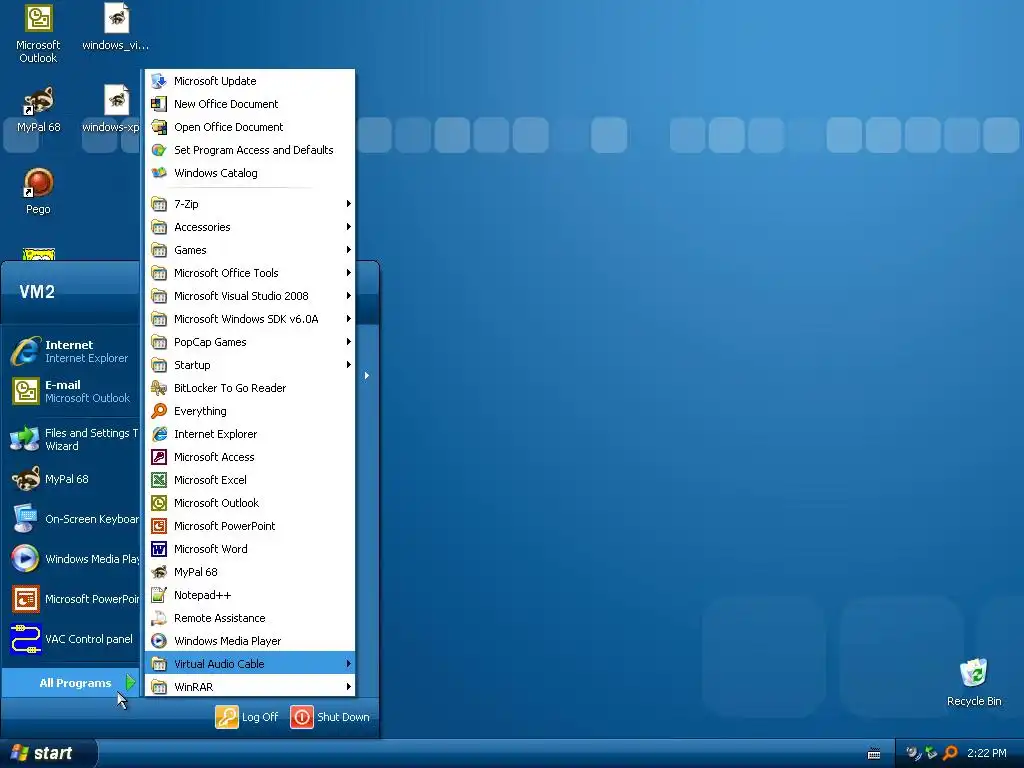Select the Microsoft Outlook desktop icon
Image resolution: width=1024 pixels, height=768 pixels.
click(38, 34)
